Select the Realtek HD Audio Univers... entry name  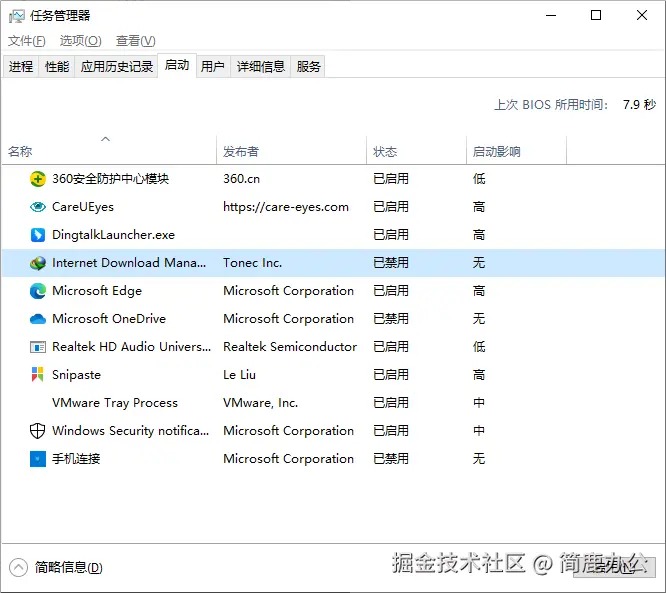tap(132, 347)
